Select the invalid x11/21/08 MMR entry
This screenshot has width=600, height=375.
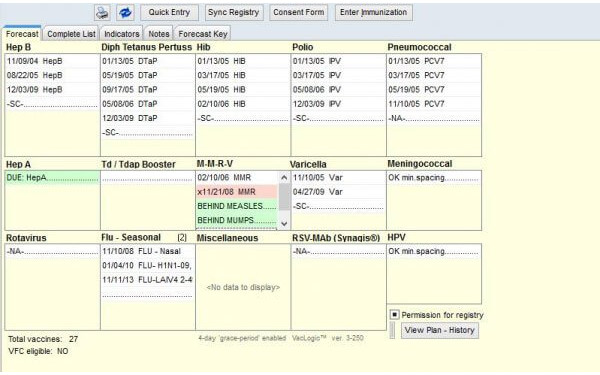[237, 192]
